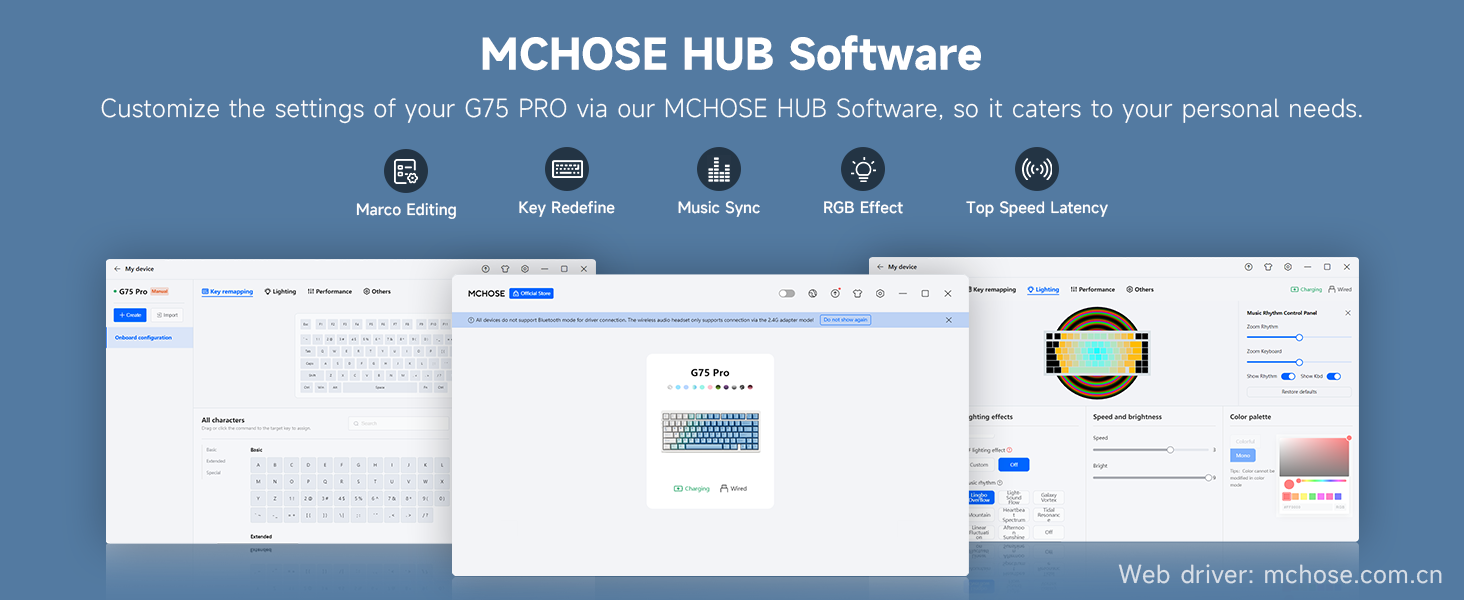Select Heartbeat Spectrum rhythm effect
1464x600 pixels.
click(x=1014, y=514)
